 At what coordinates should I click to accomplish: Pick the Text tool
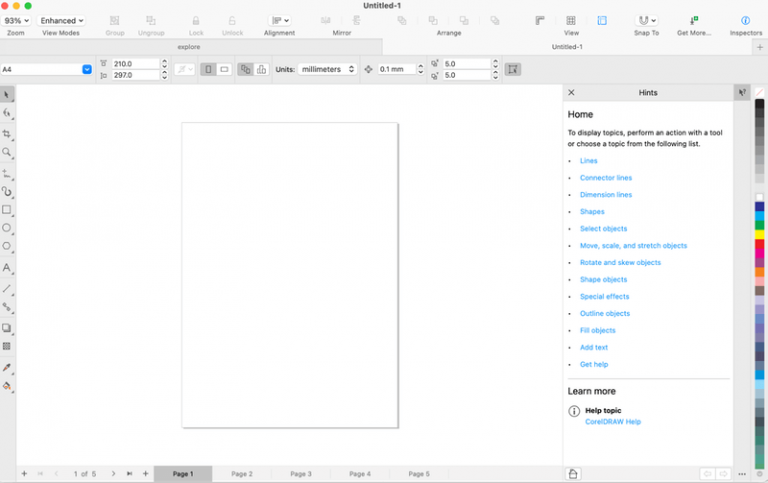point(7,268)
